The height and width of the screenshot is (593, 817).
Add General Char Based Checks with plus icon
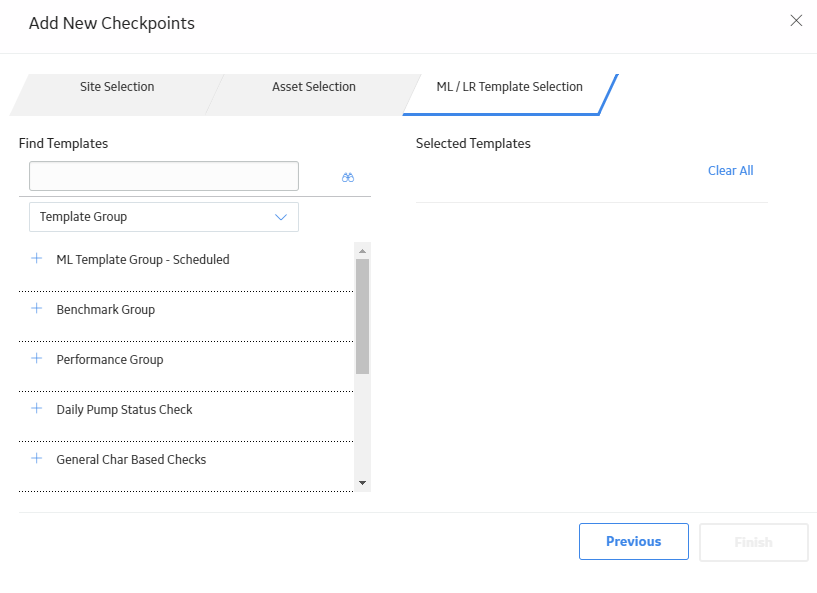(36, 459)
